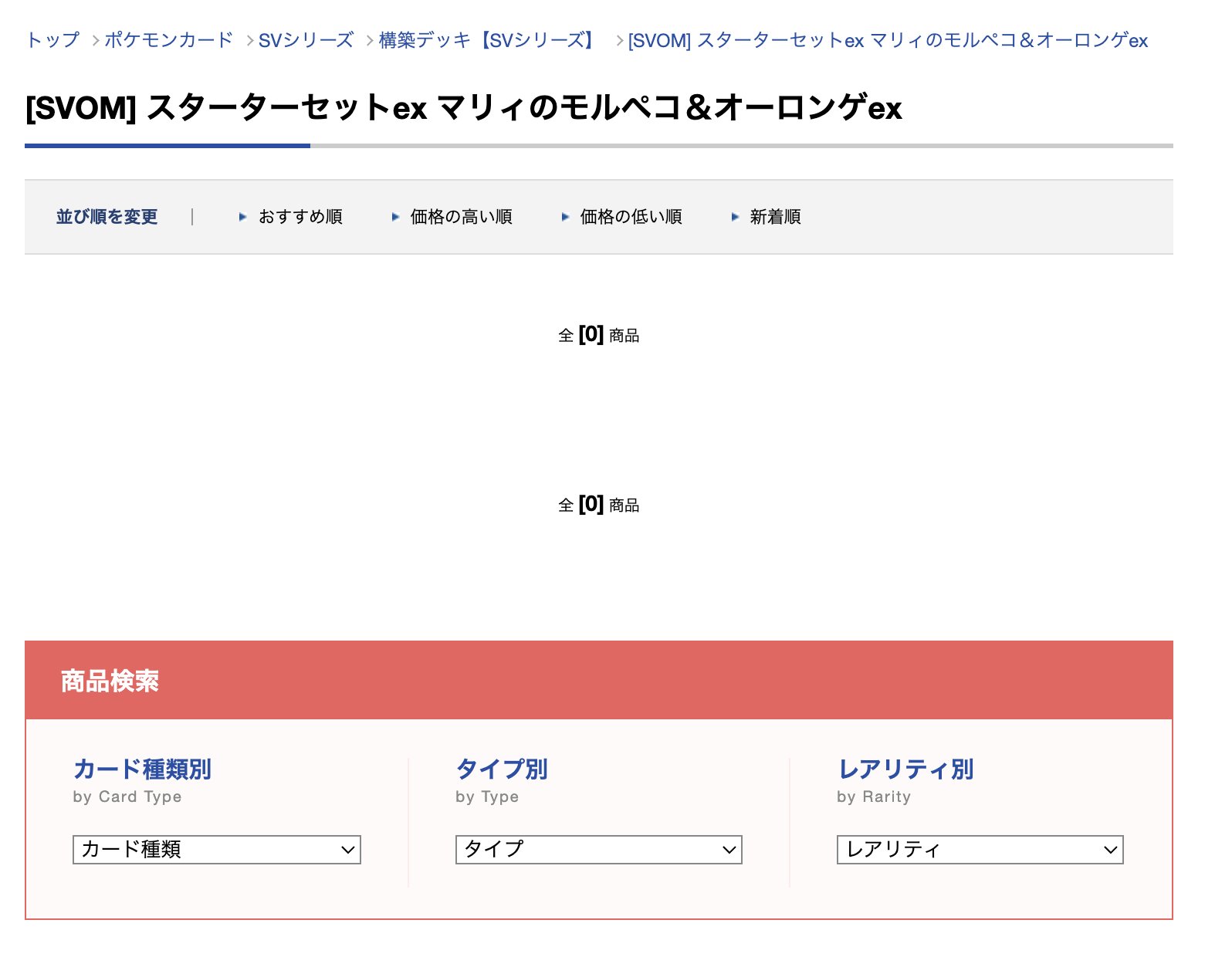Click the レアリティ別 heading
This screenshot has height=974, width=1232.
coord(905,769)
